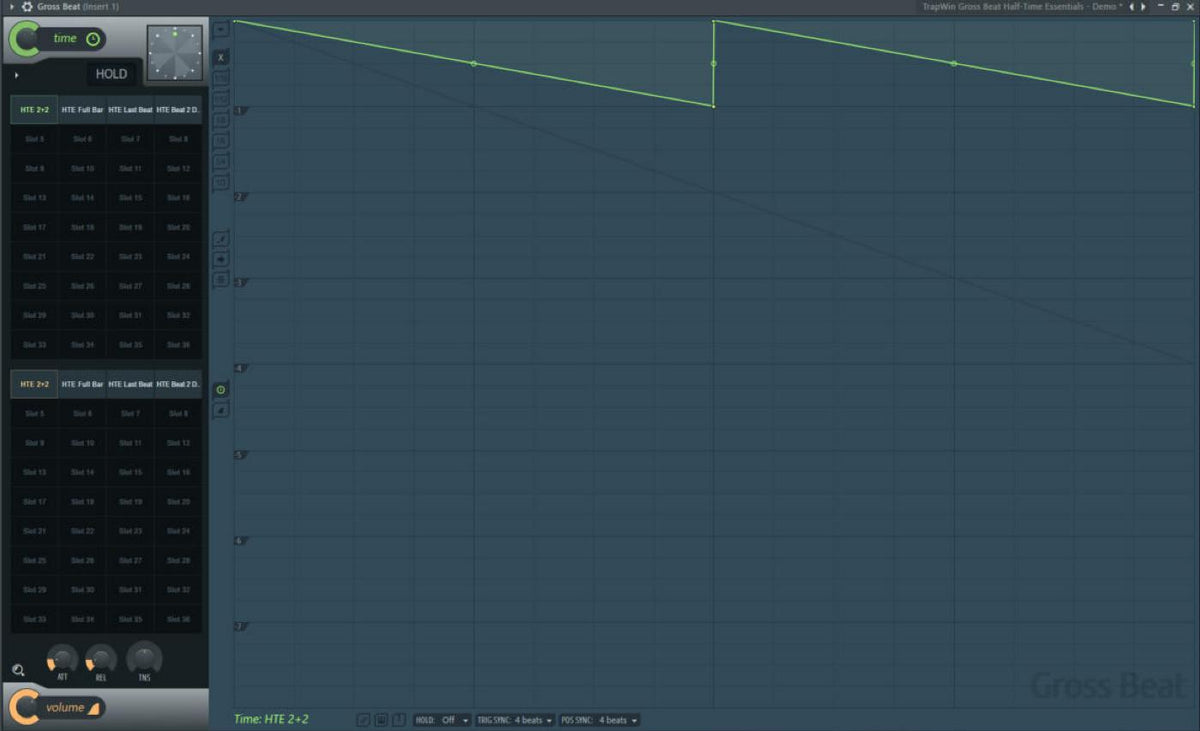Click the envelope point at the curve's vertical drop
Screen dimensions: 1200x731
714,63
